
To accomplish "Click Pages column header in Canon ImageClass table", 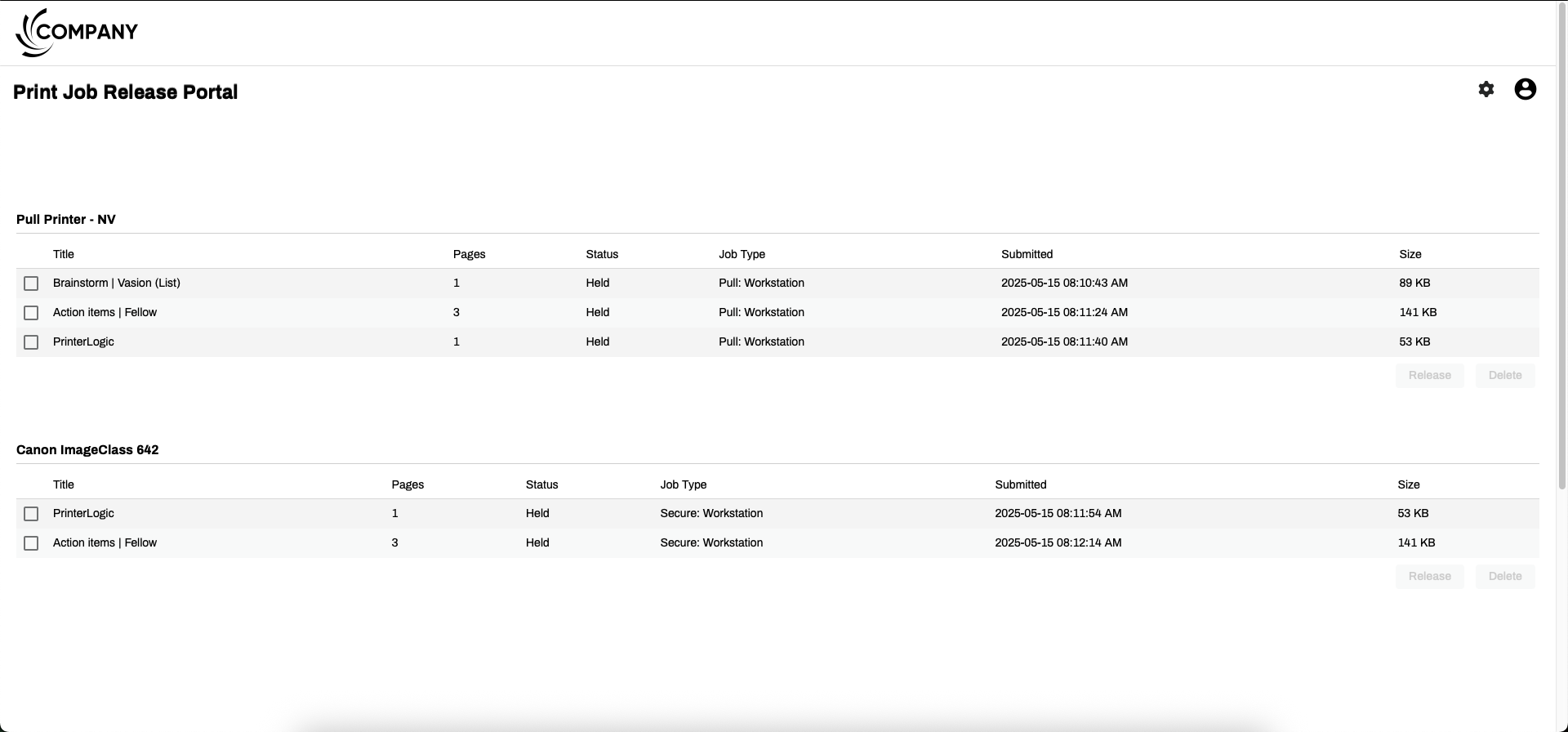I will [x=408, y=484].
